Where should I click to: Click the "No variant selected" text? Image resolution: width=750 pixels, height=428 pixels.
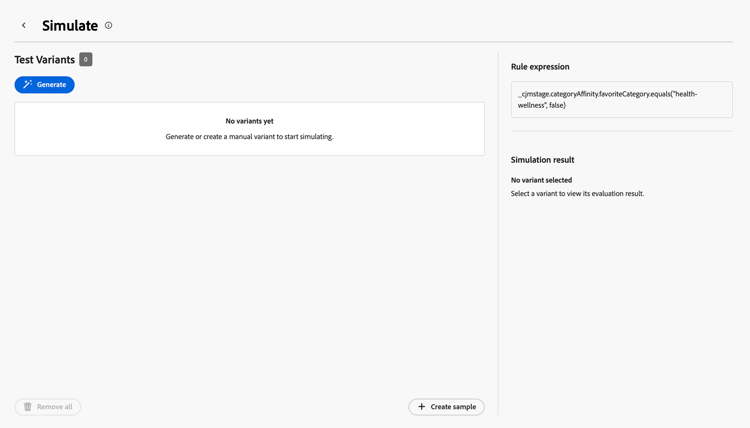click(x=541, y=180)
